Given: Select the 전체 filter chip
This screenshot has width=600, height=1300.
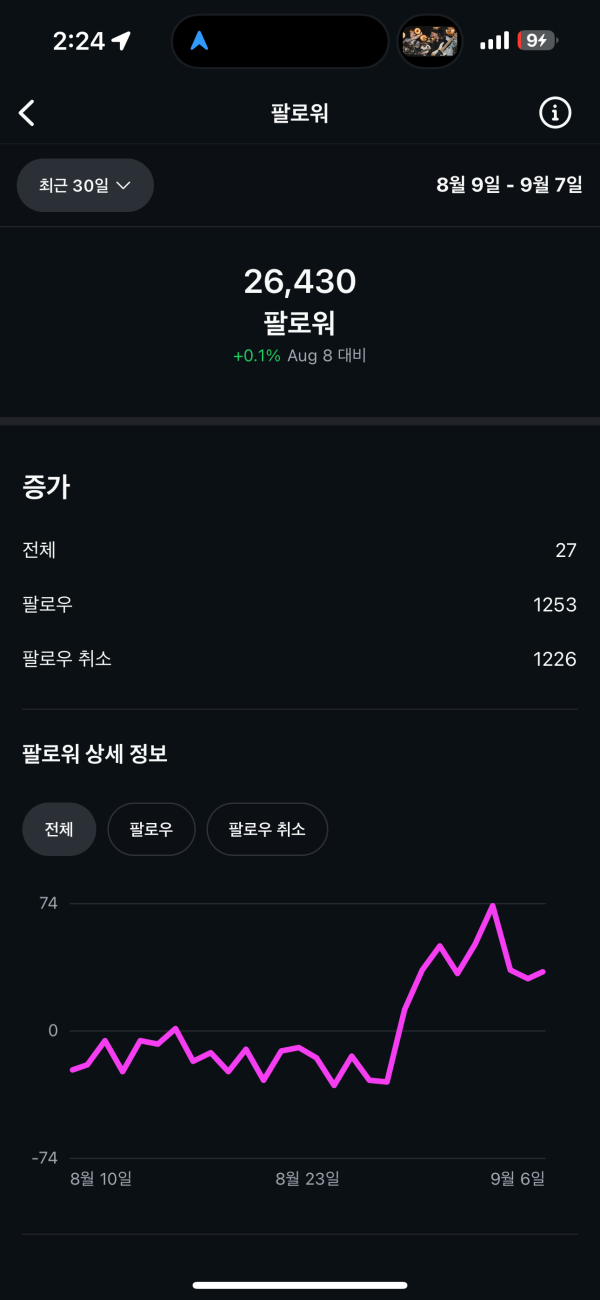Looking at the screenshot, I should [59, 829].
